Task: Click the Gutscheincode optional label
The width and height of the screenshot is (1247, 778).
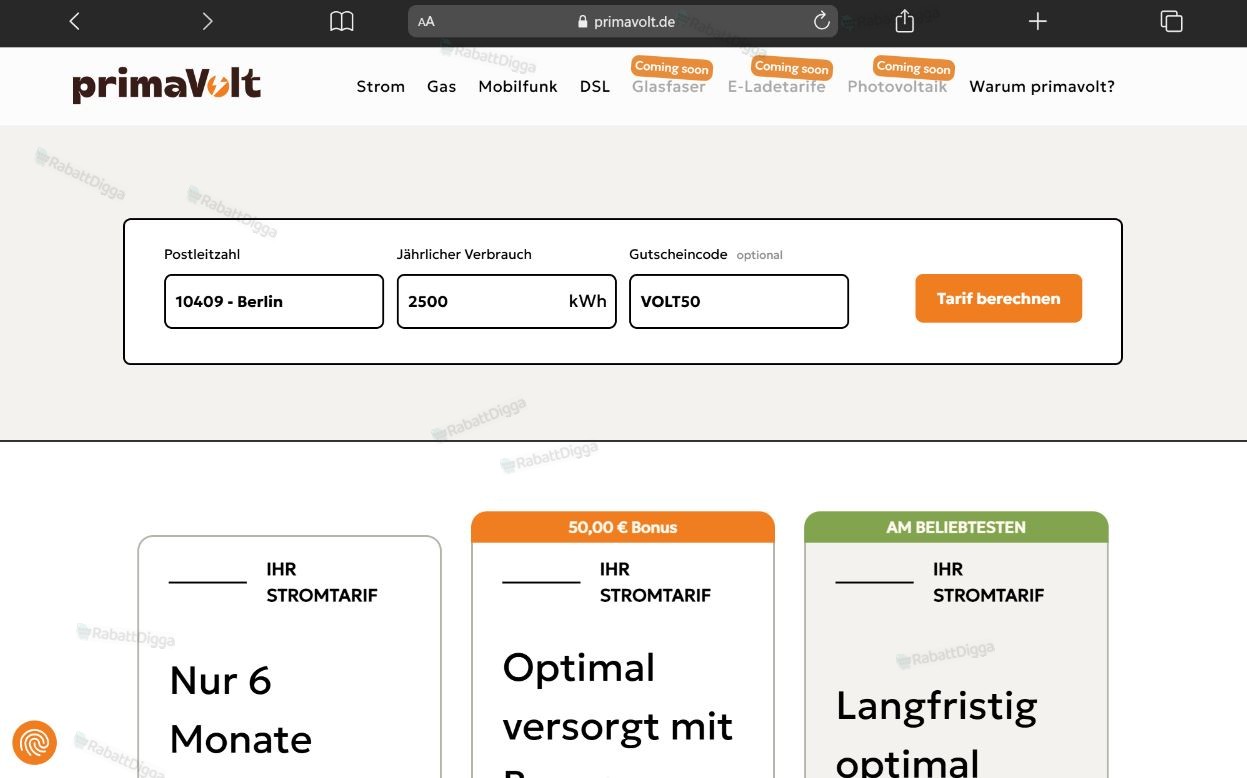Action: (x=706, y=254)
